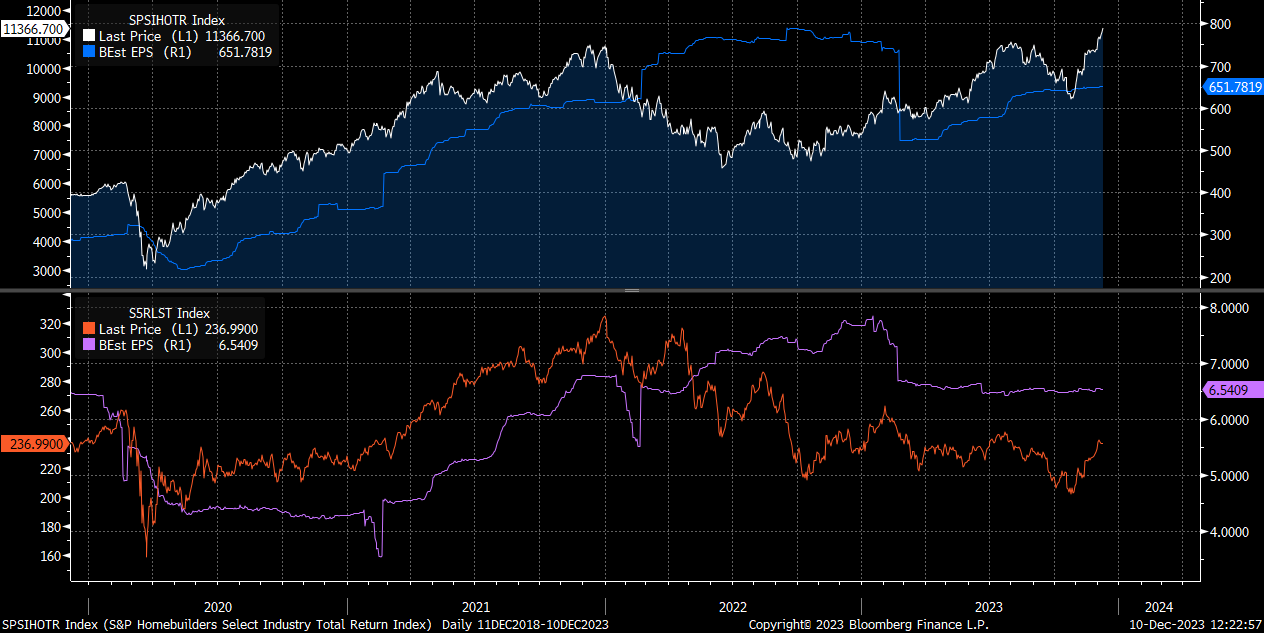The height and width of the screenshot is (633, 1264).
Task: Click the 2023 year label on the time axis
Action: pos(989,607)
